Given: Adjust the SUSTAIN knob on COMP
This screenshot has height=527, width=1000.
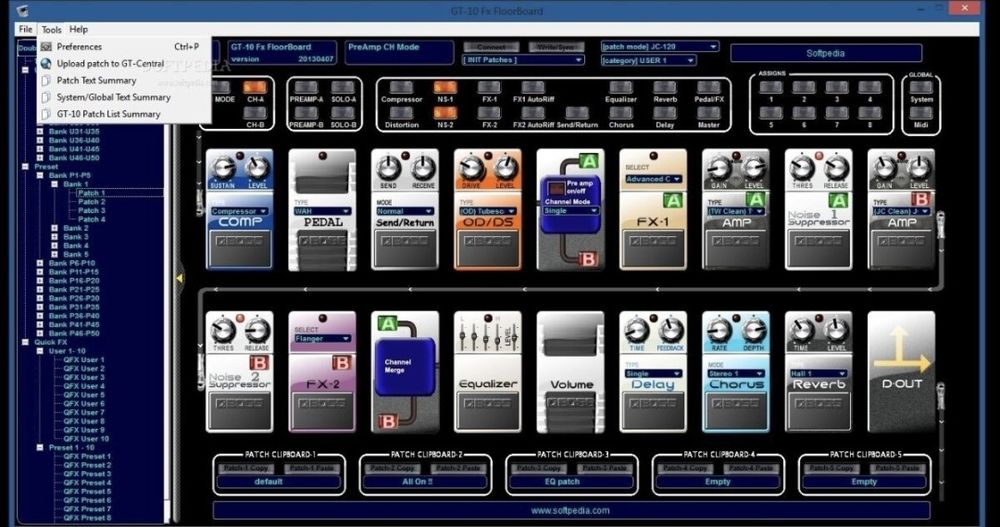Looking at the screenshot, I should tap(223, 168).
